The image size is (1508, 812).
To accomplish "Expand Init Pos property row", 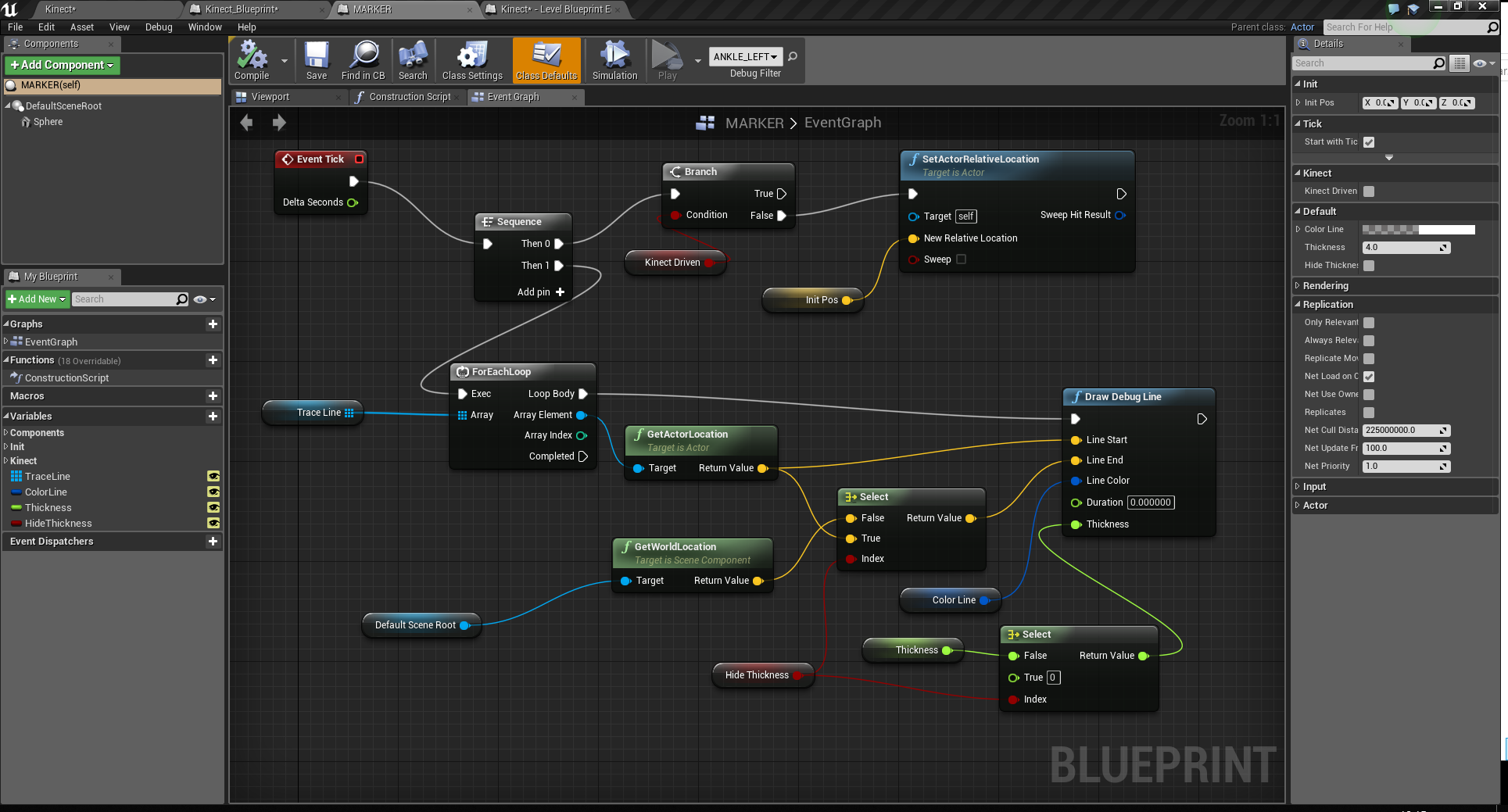I will tap(1298, 103).
